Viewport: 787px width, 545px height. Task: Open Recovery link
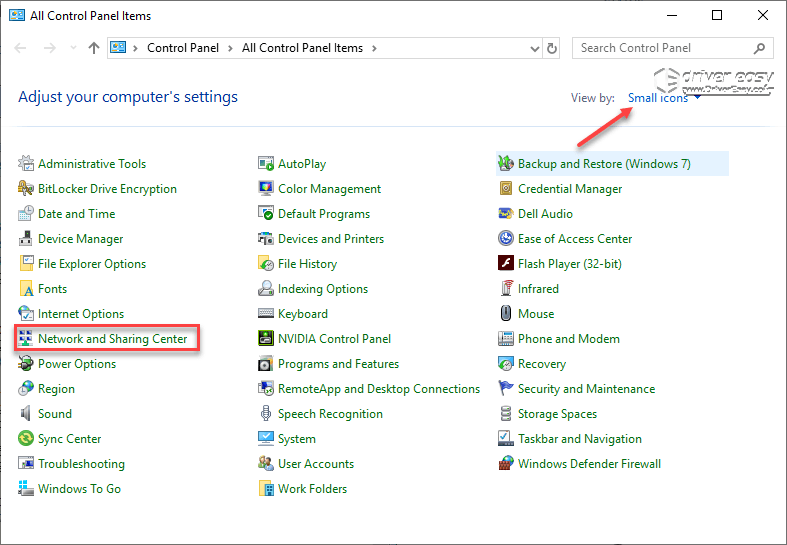[542, 364]
